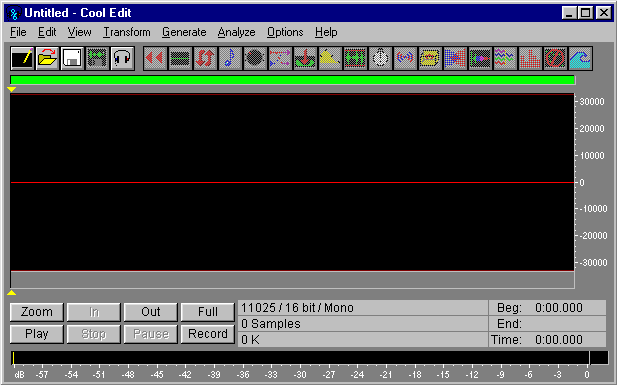Click the blue and red bowtie icon

(x=455, y=59)
